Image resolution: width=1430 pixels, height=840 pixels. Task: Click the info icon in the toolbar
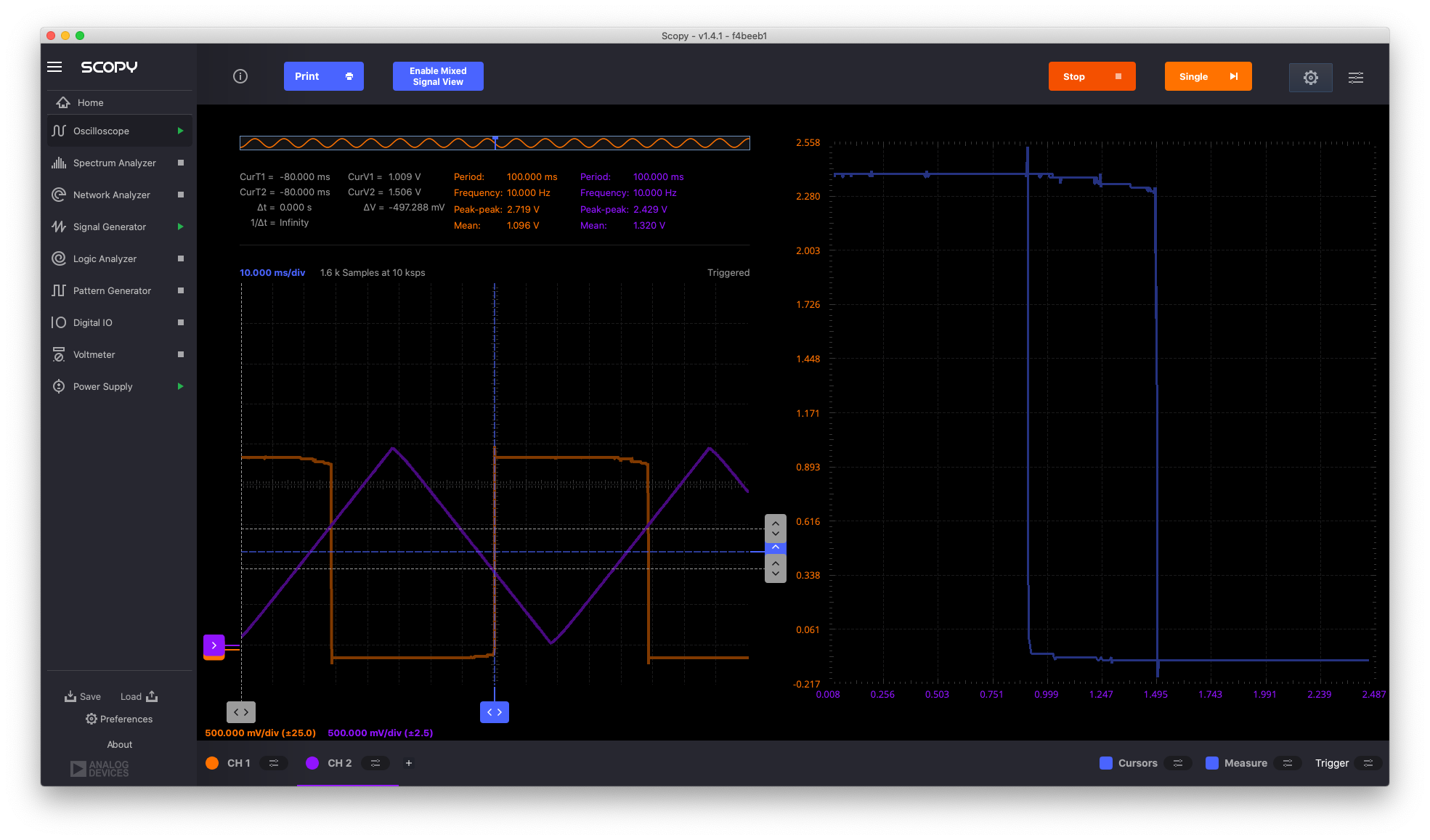[240, 76]
